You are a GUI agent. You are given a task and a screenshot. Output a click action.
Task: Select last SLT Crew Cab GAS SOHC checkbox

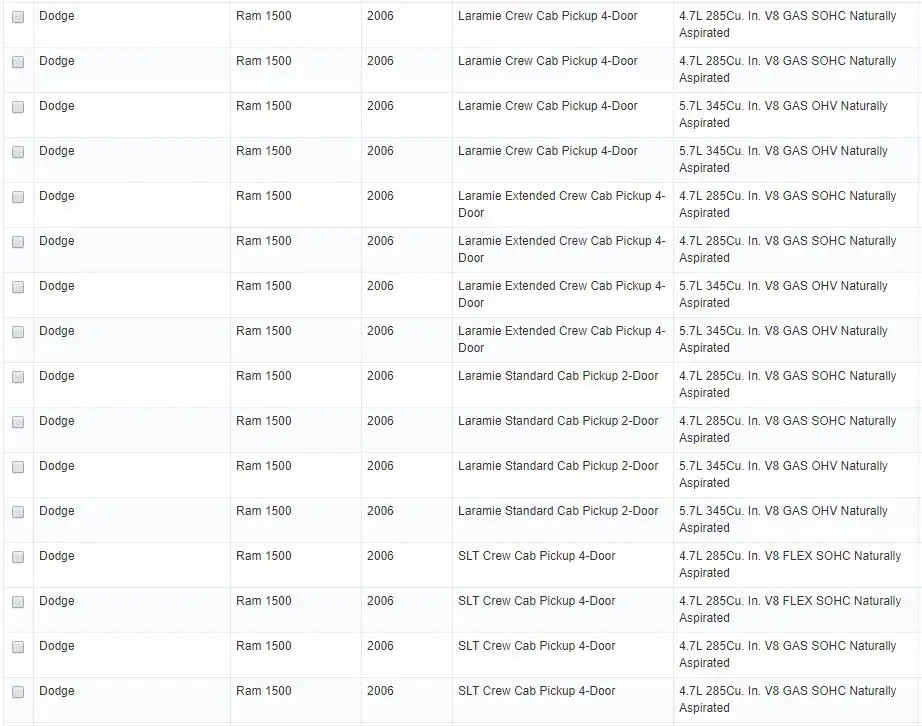(x=18, y=692)
